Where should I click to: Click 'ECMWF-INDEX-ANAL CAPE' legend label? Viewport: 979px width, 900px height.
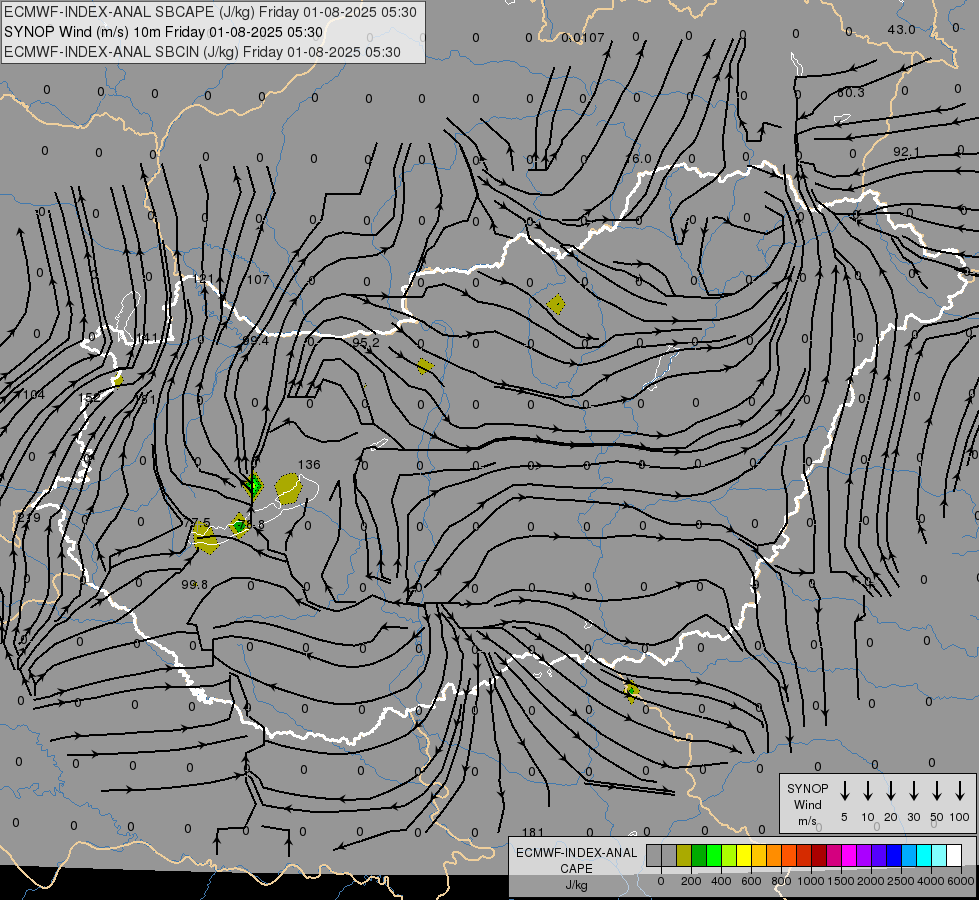576,860
